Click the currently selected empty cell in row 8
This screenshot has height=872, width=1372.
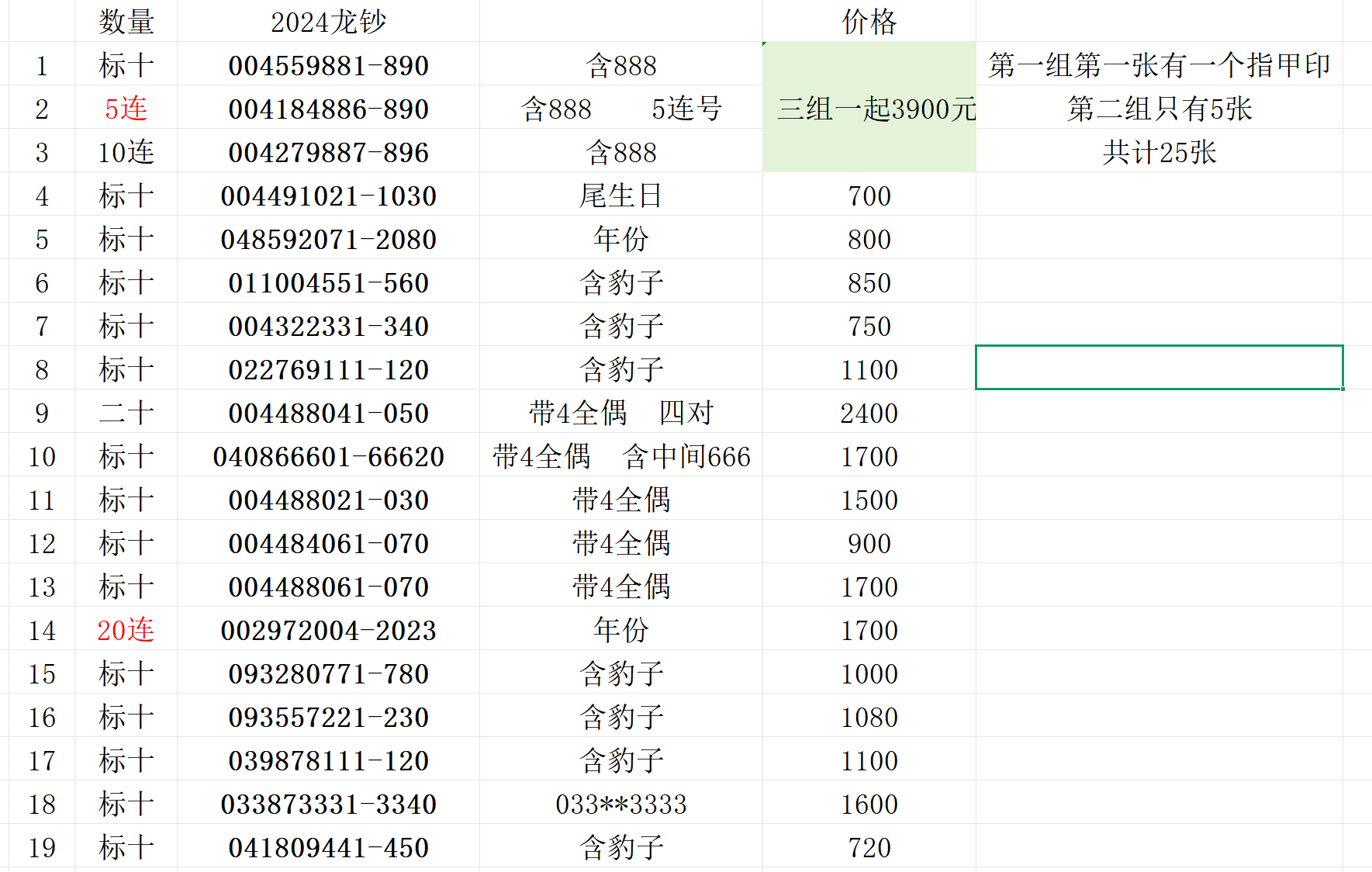point(1159,368)
